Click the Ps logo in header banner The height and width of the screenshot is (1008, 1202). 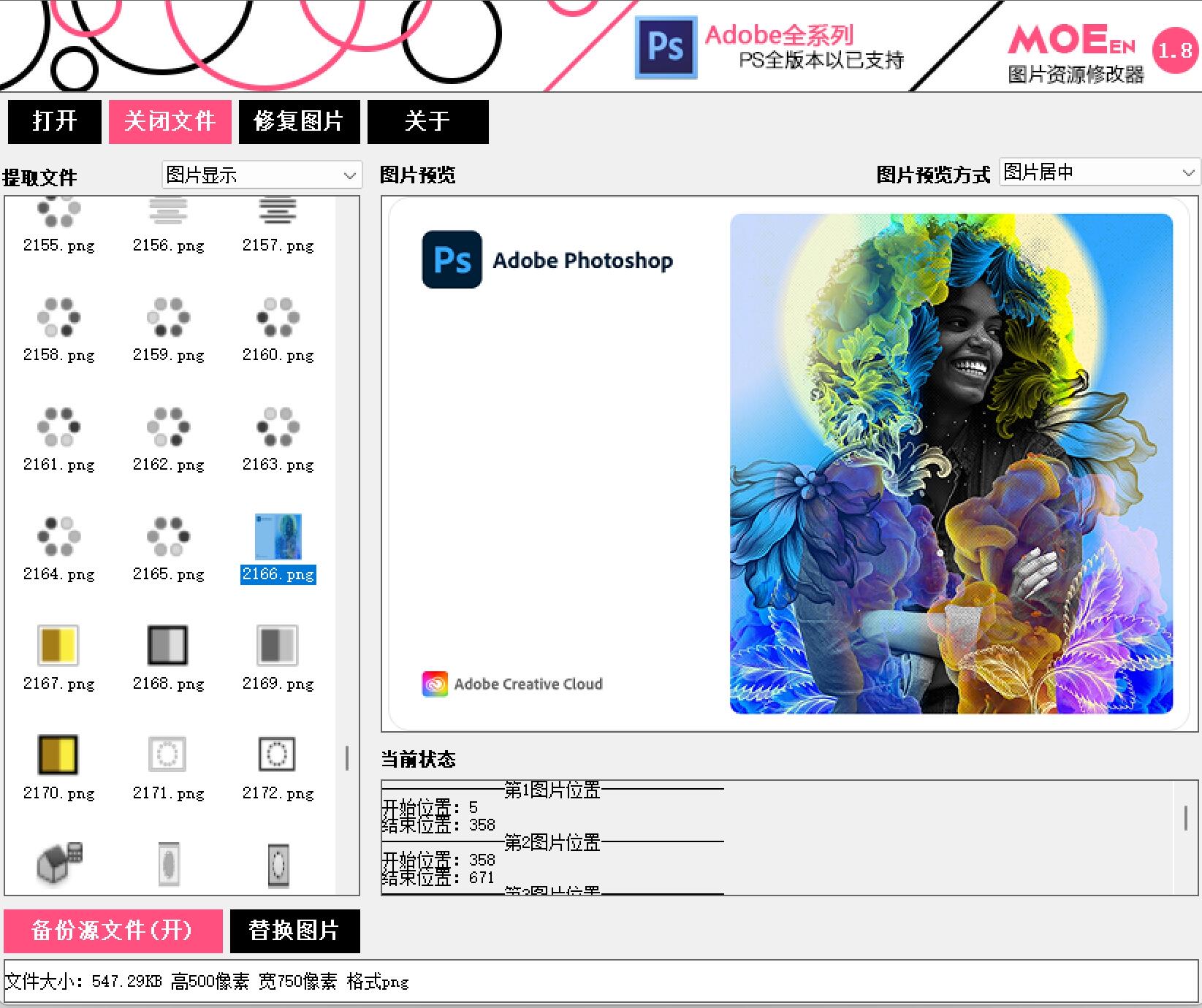pos(666,47)
